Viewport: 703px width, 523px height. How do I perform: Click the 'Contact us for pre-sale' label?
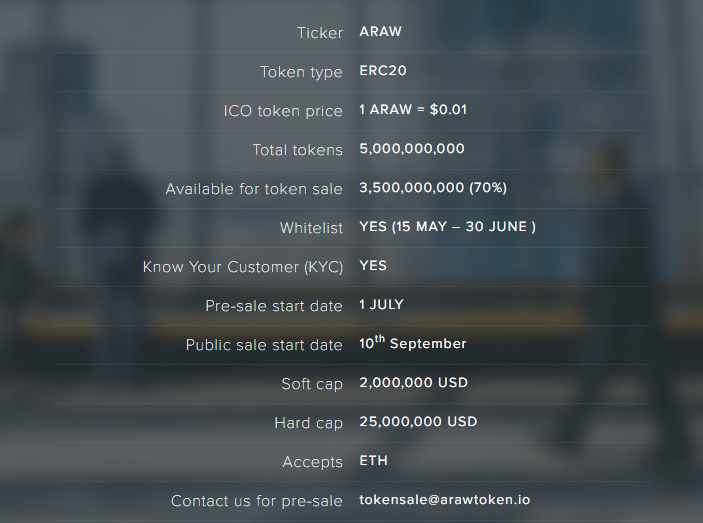(257, 501)
